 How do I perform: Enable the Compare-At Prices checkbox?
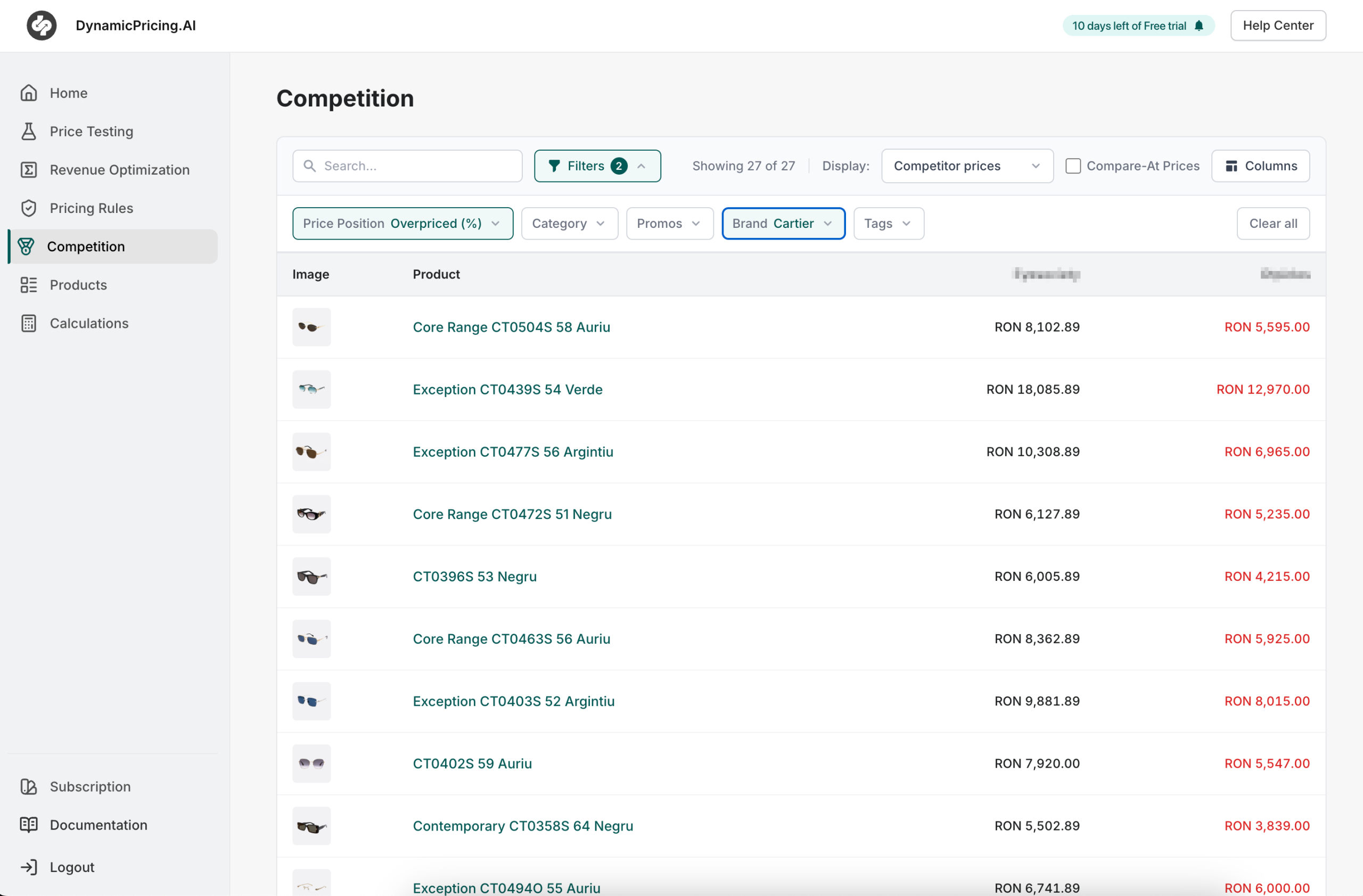(1073, 166)
